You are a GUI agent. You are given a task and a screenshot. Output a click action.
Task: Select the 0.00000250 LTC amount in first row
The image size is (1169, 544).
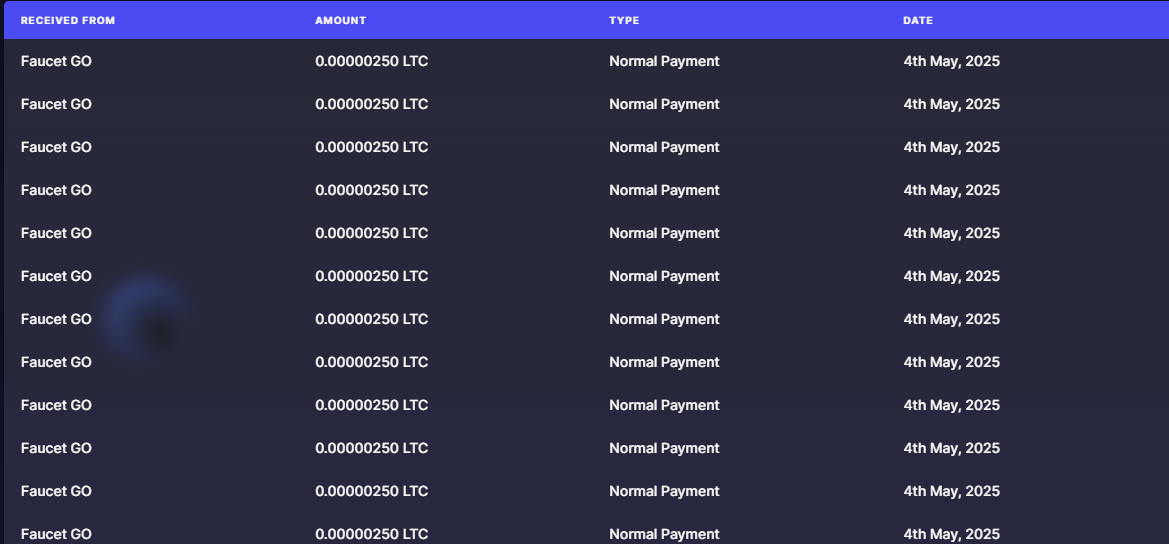click(x=371, y=61)
